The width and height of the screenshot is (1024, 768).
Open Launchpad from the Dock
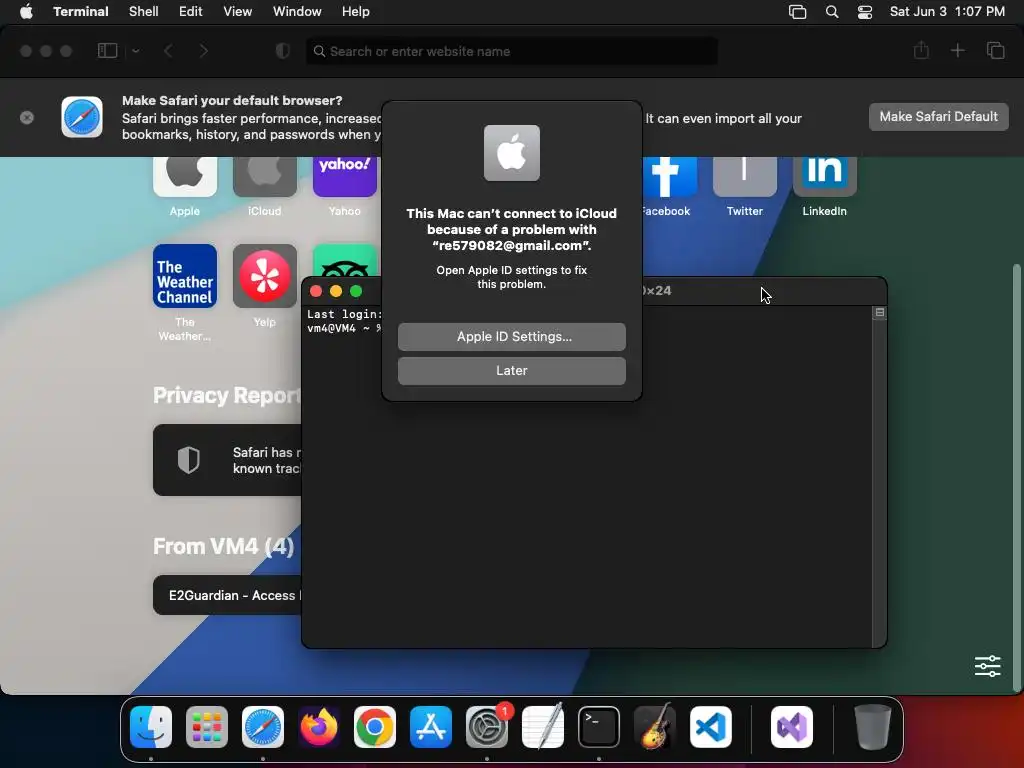pos(207,727)
